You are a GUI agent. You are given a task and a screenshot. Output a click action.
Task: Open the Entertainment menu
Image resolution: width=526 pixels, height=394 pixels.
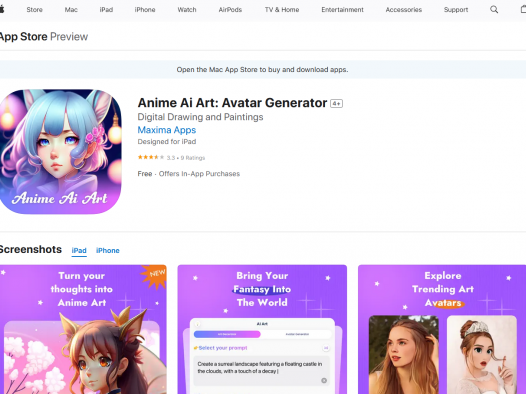[342, 10]
